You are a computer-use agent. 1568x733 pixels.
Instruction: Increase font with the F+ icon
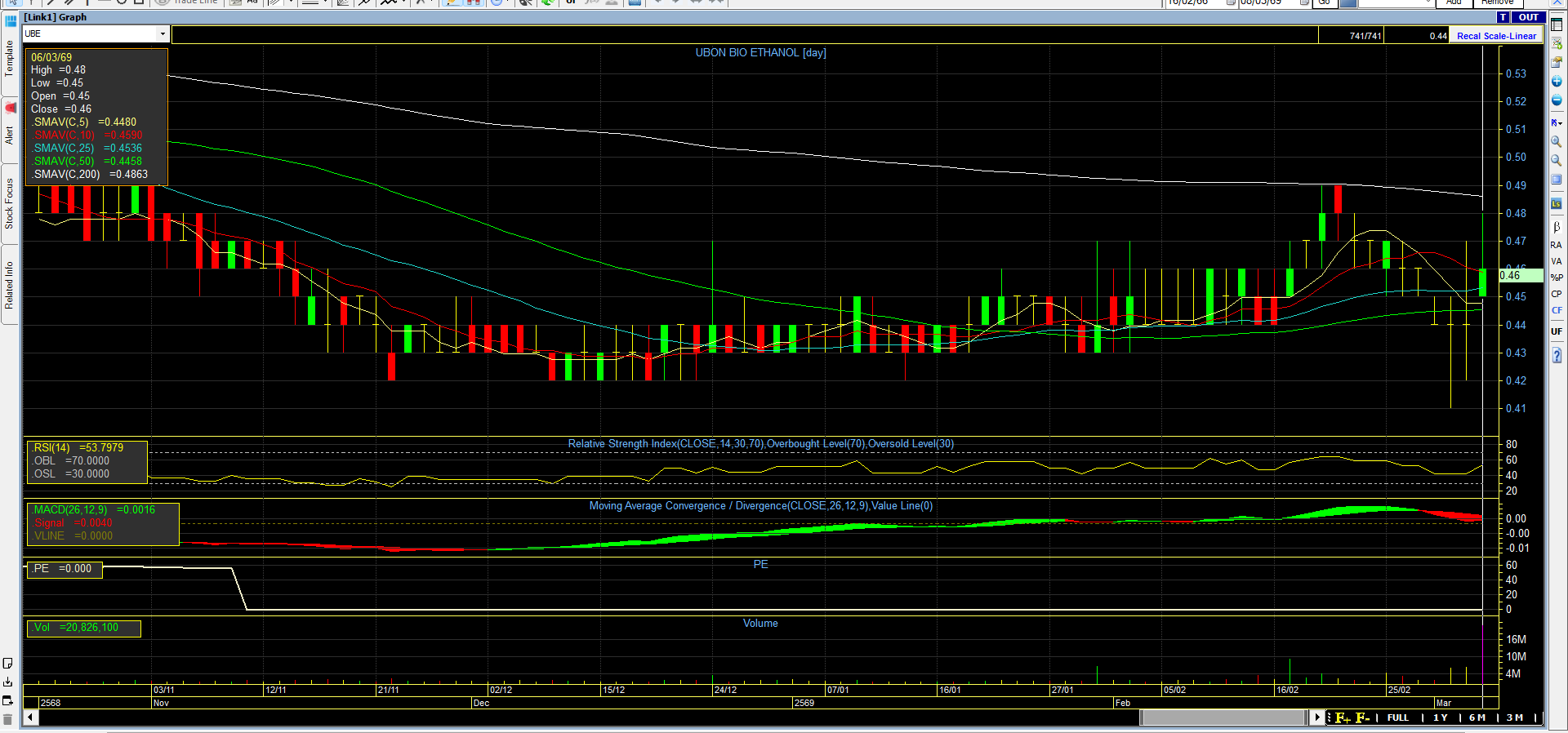1343,717
